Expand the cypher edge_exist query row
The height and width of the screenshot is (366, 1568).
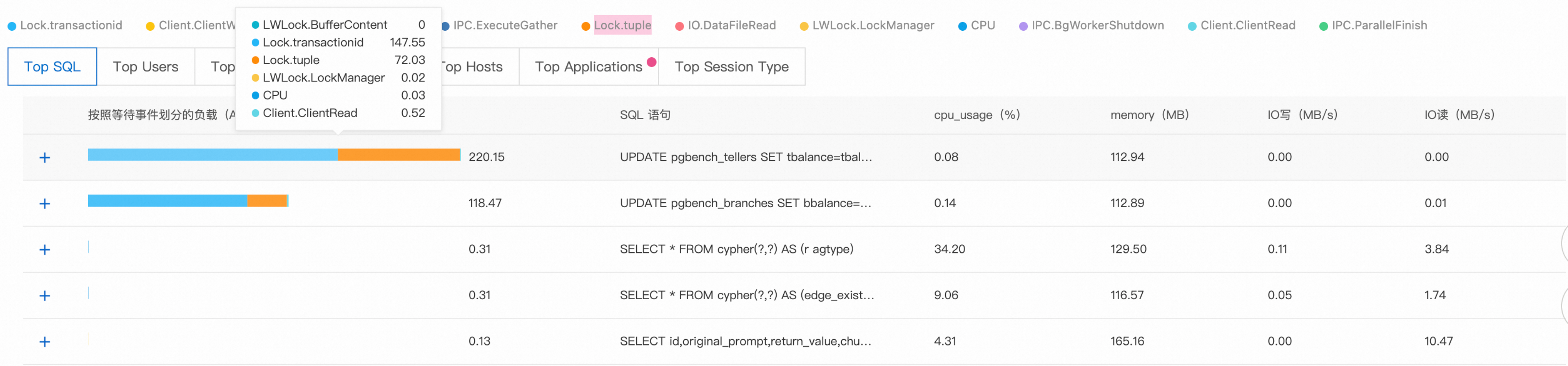click(x=44, y=296)
